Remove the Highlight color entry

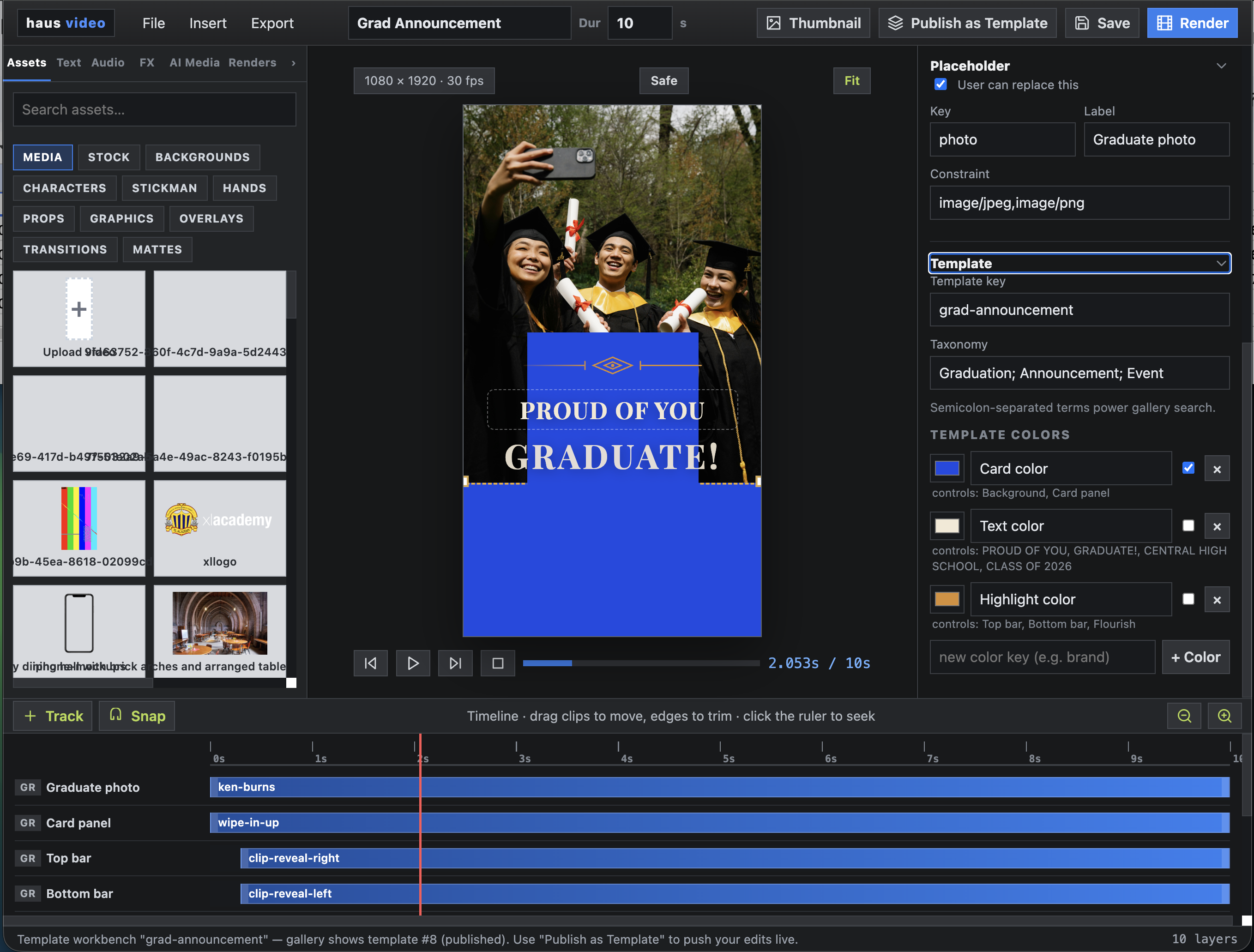pyautogui.click(x=1217, y=599)
